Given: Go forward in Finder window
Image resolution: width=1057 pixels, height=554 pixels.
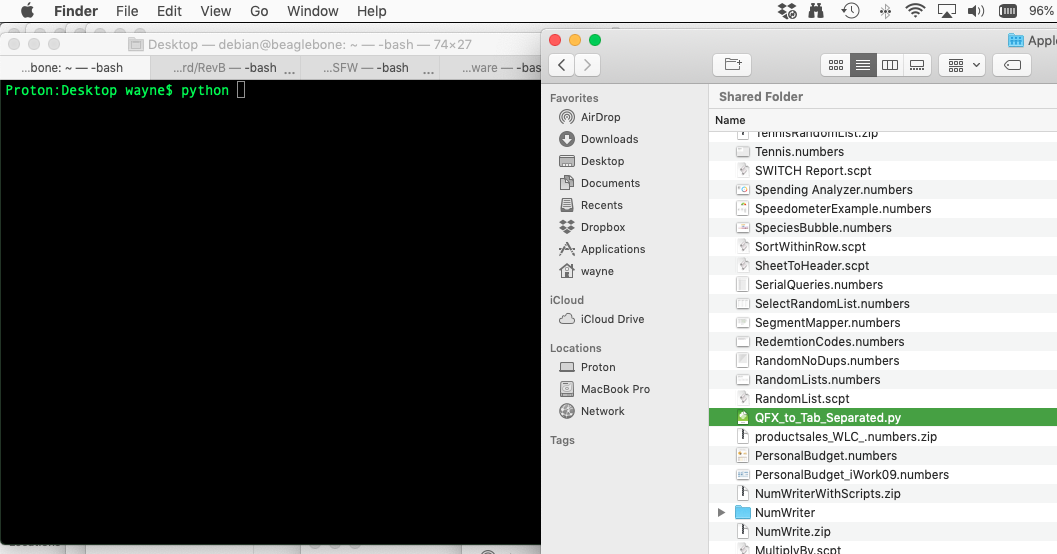Looking at the screenshot, I should tap(587, 65).
